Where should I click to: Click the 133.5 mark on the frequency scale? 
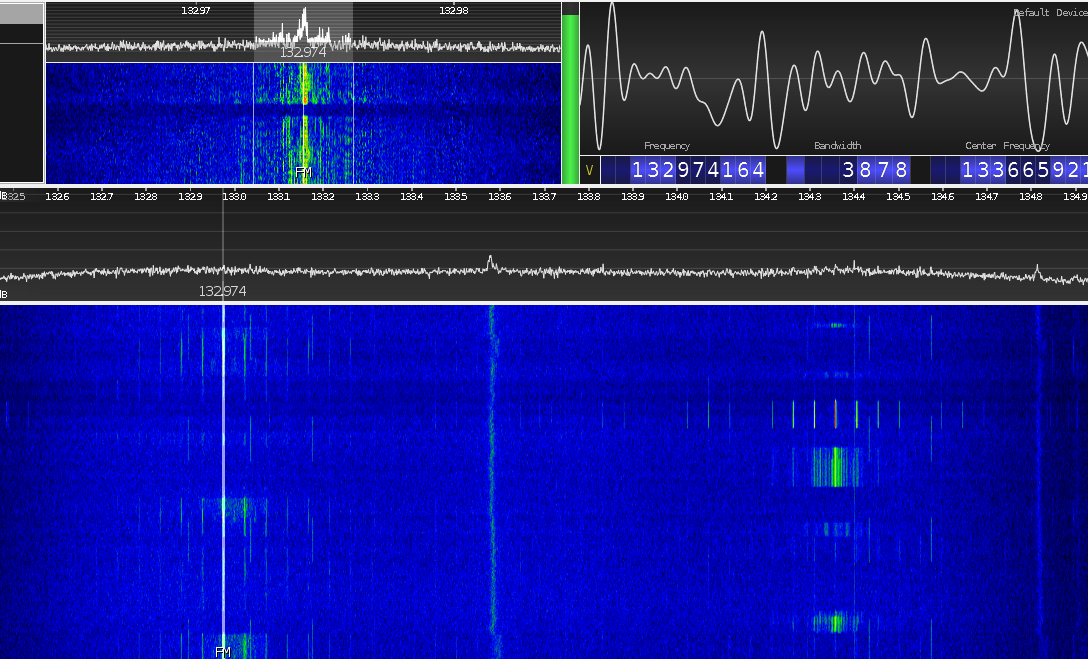coord(455,196)
